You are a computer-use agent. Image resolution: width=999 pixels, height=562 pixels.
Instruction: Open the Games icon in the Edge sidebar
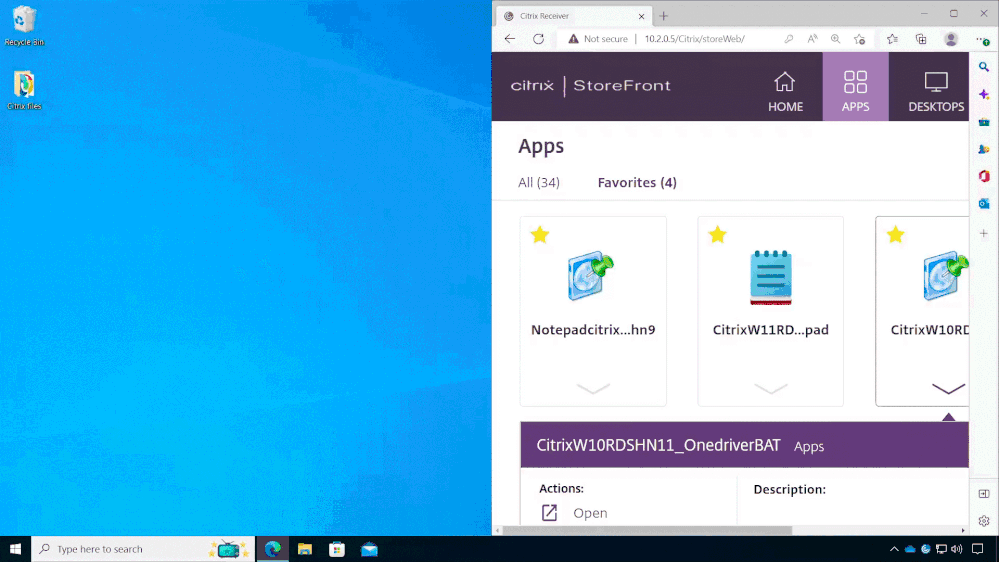pos(984,149)
